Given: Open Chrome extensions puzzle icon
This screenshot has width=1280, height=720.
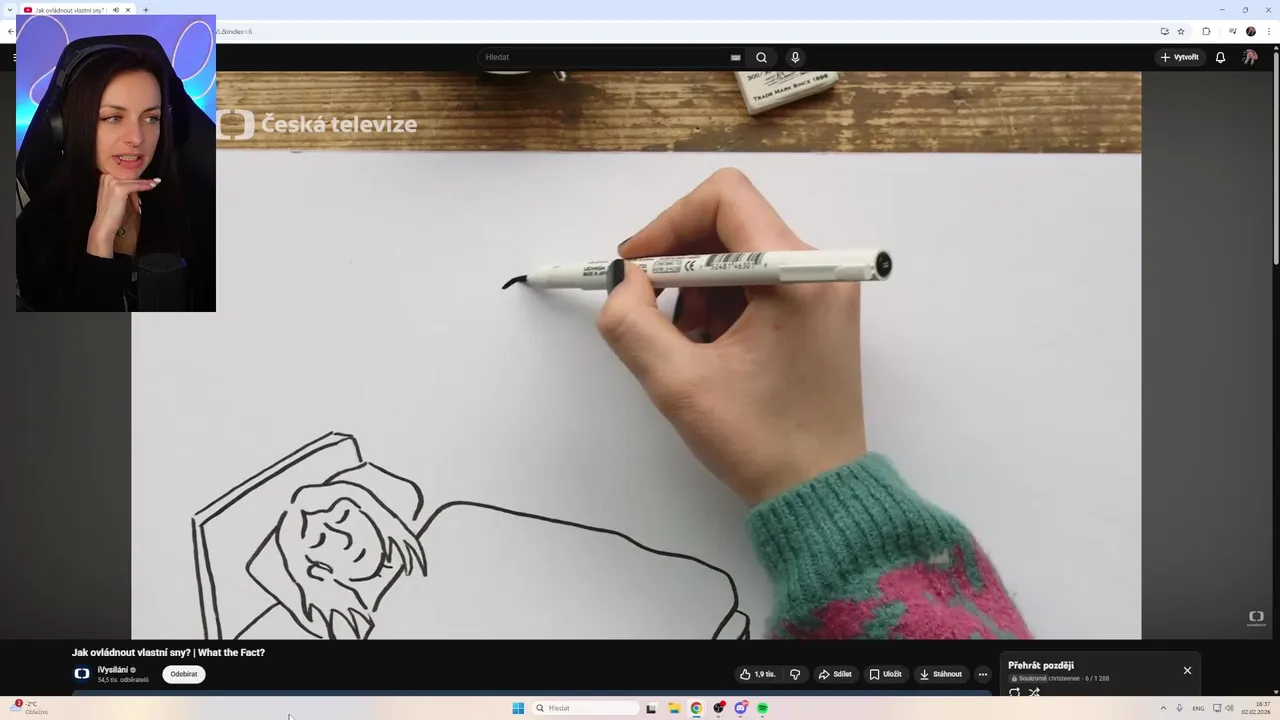Looking at the screenshot, I should [1206, 31].
